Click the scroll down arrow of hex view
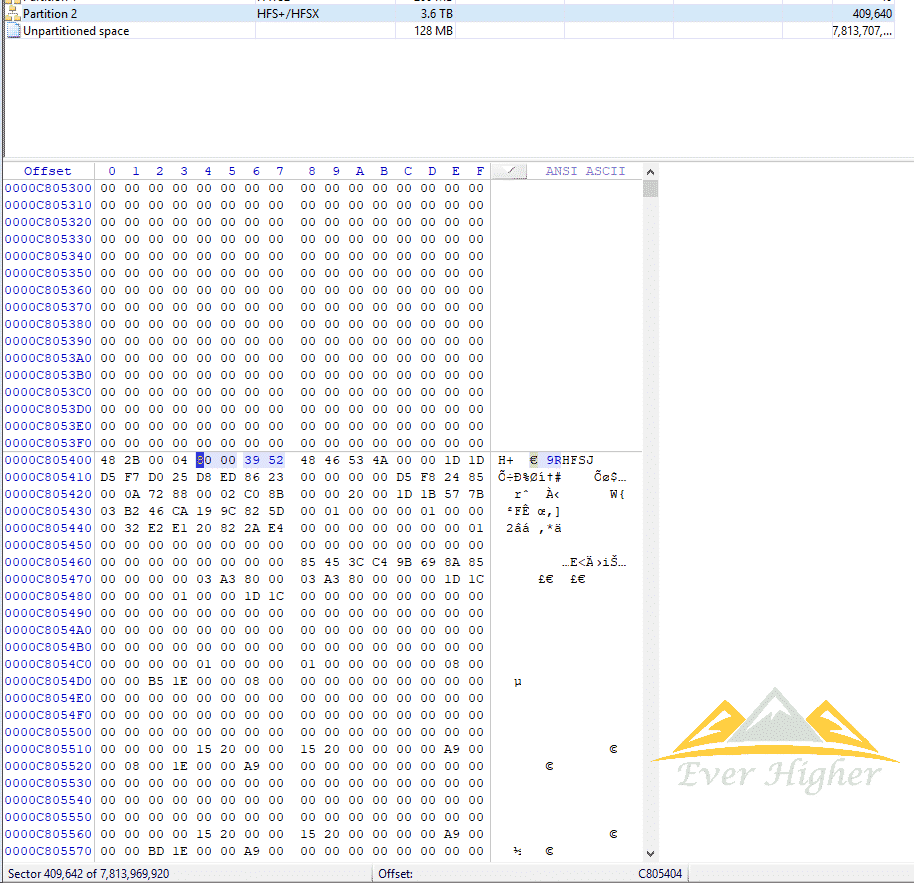 (651, 853)
